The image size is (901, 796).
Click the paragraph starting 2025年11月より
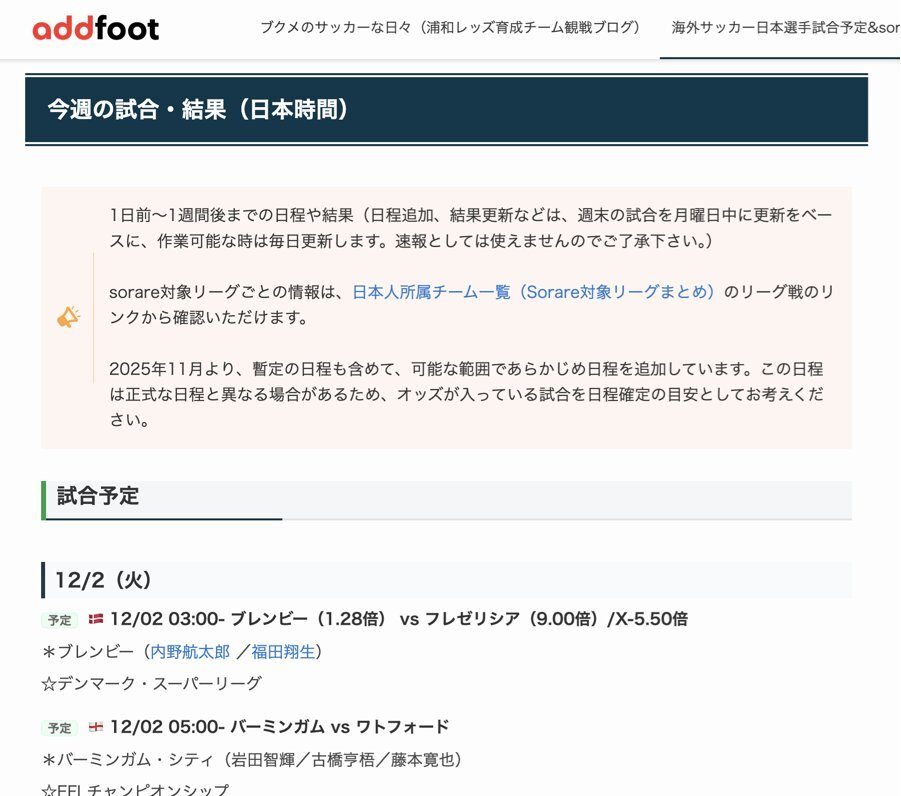[467, 394]
